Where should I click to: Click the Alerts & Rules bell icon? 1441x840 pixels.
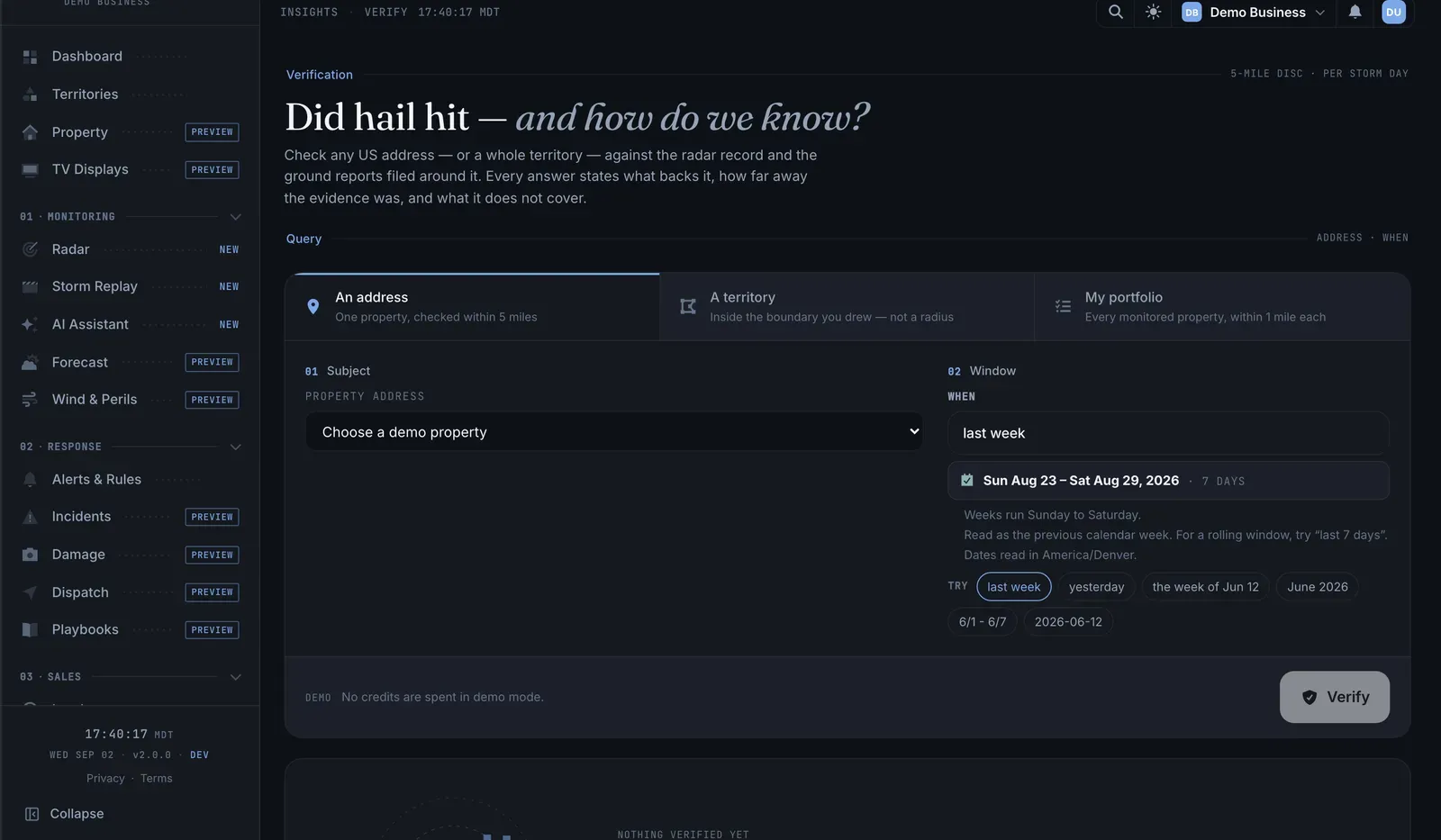(x=30, y=480)
